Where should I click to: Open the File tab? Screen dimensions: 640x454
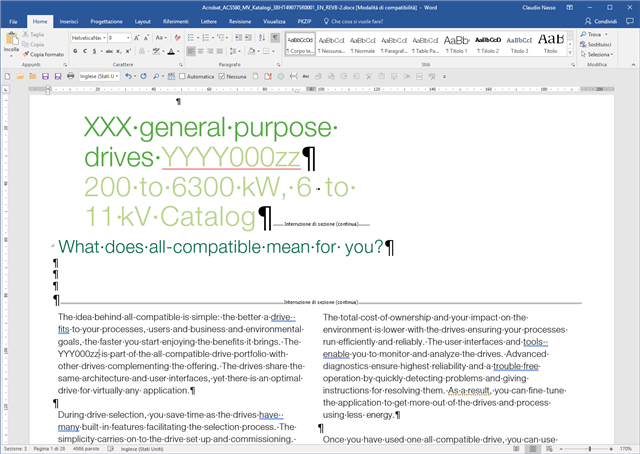[13, 21]
